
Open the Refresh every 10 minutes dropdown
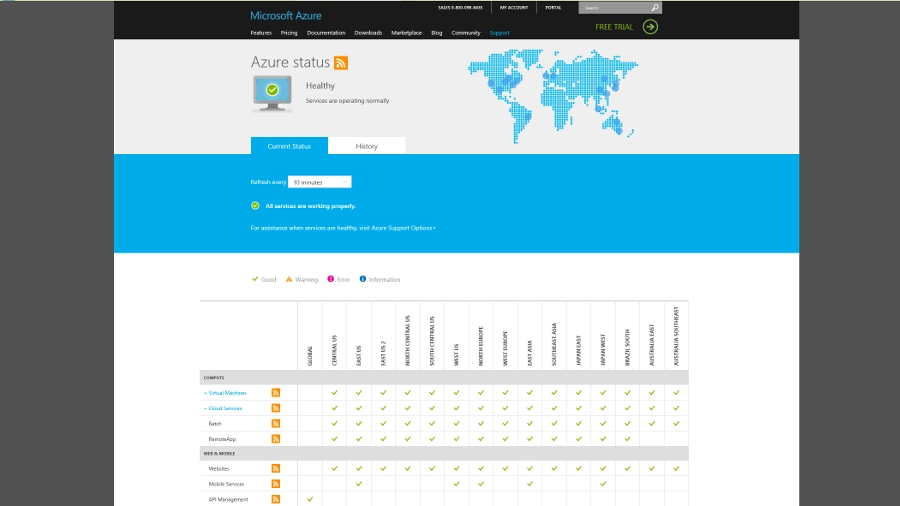(x=319, y=182)
